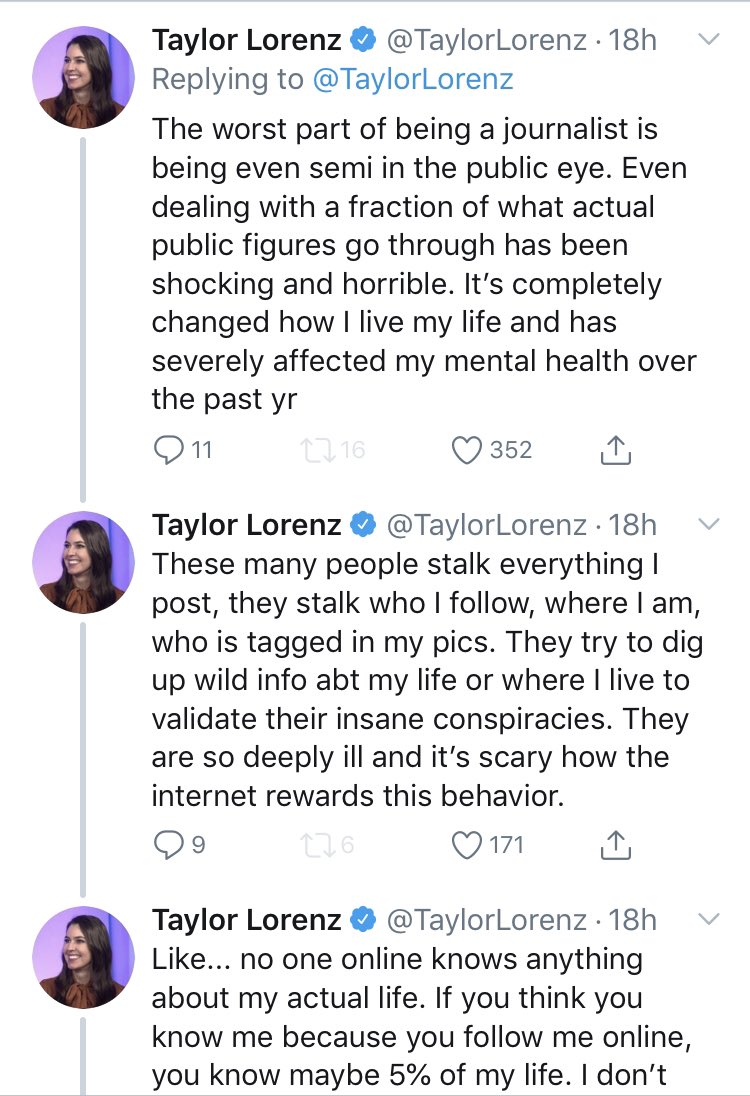
Task: Open profile picture on the second tweet
Action: pyautogui.click(x=84, y=562)
